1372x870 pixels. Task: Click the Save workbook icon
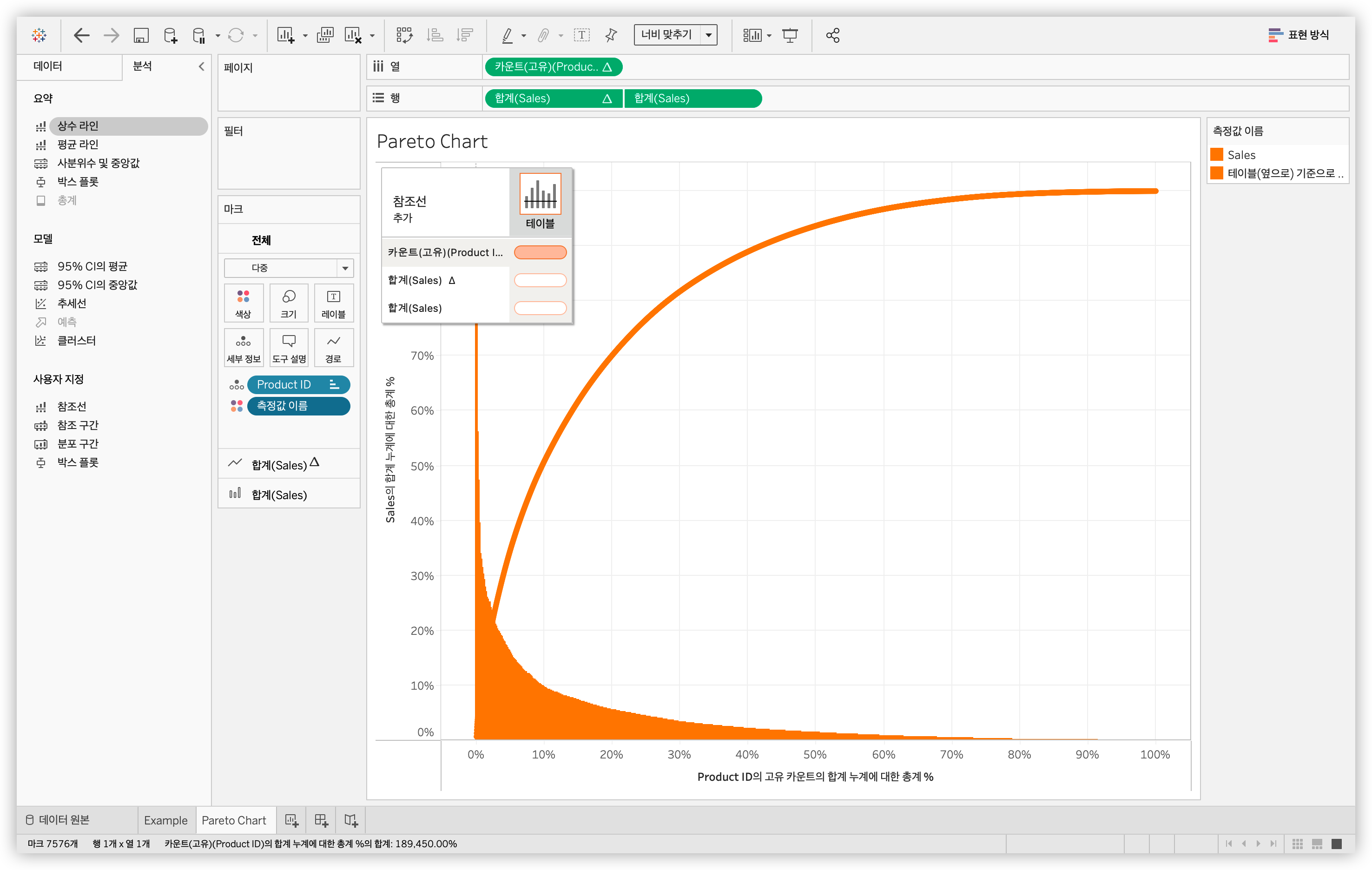[x=141, y=35]
